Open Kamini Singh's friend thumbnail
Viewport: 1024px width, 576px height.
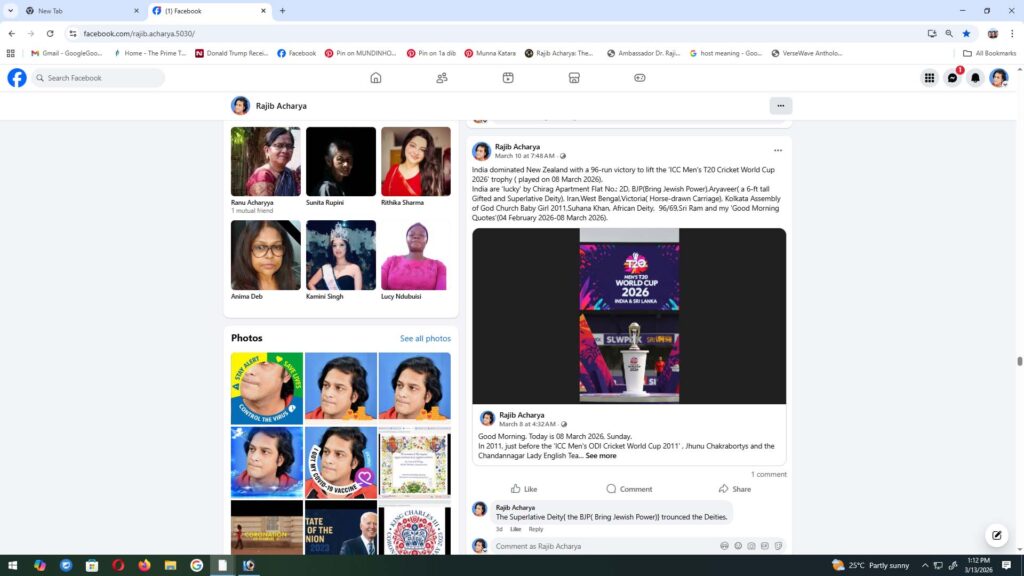pos(341,255)
